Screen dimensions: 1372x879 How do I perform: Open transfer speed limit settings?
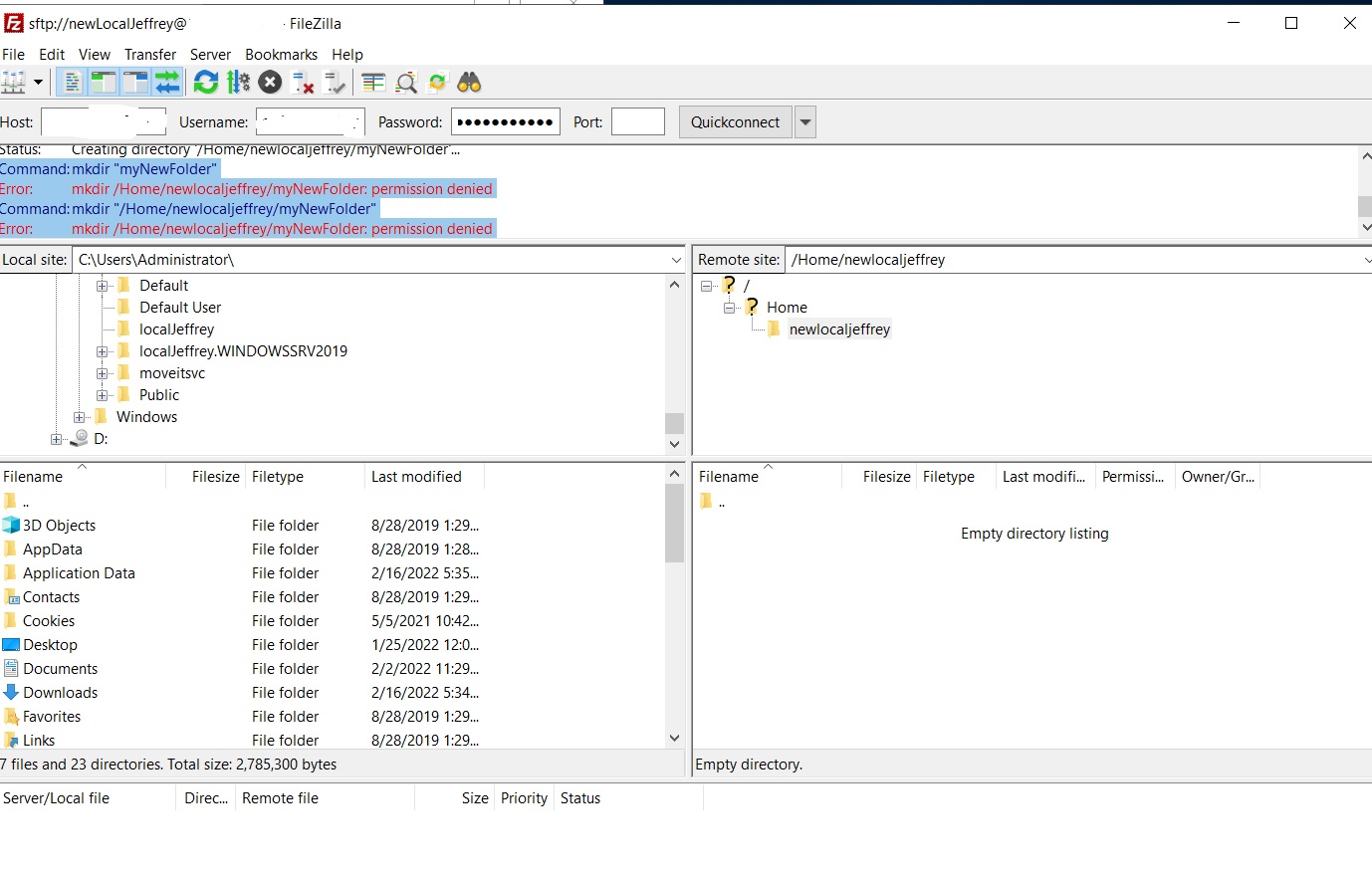[x=237, y=82]
